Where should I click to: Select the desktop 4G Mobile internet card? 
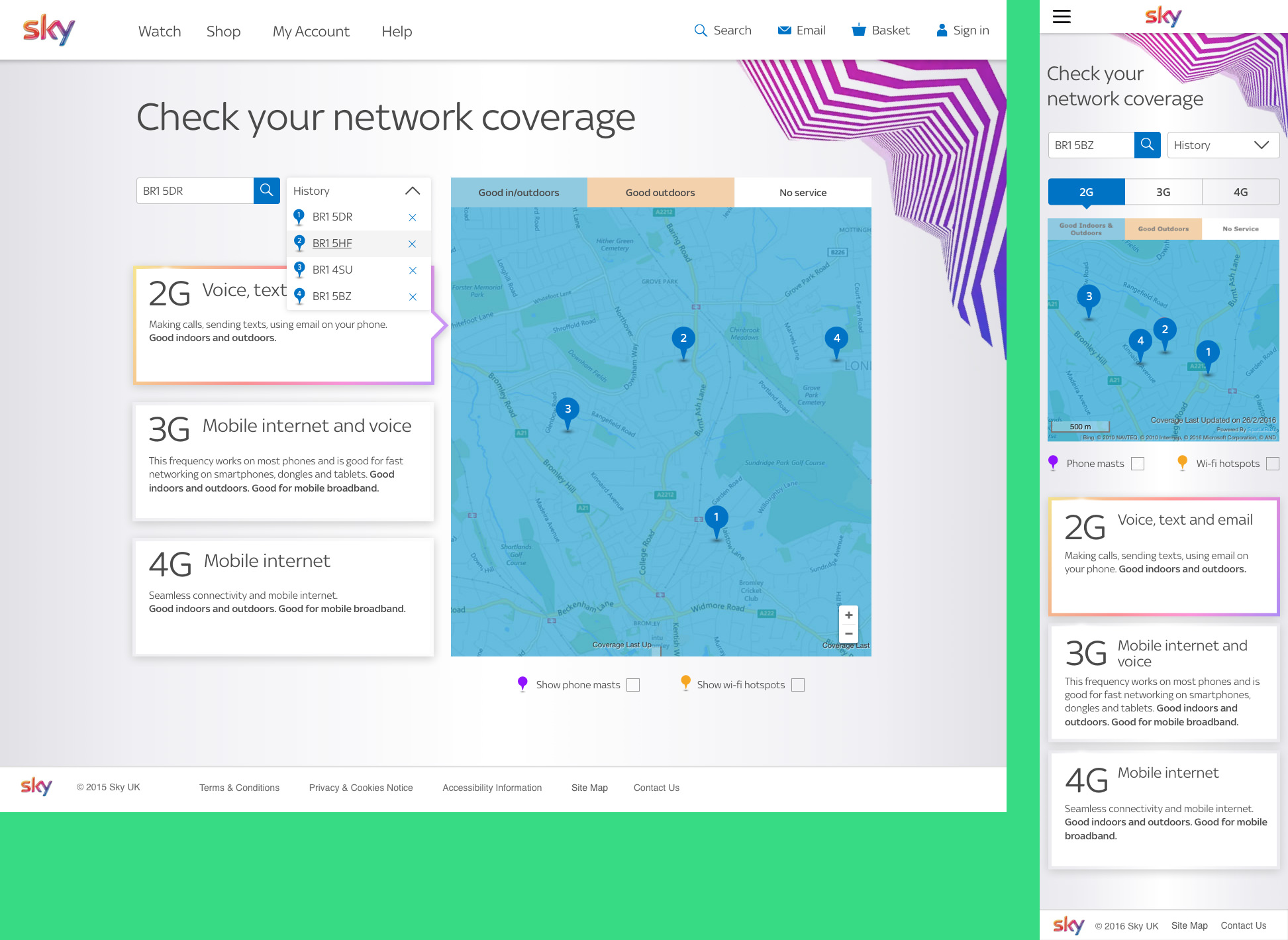click(283, 597)
